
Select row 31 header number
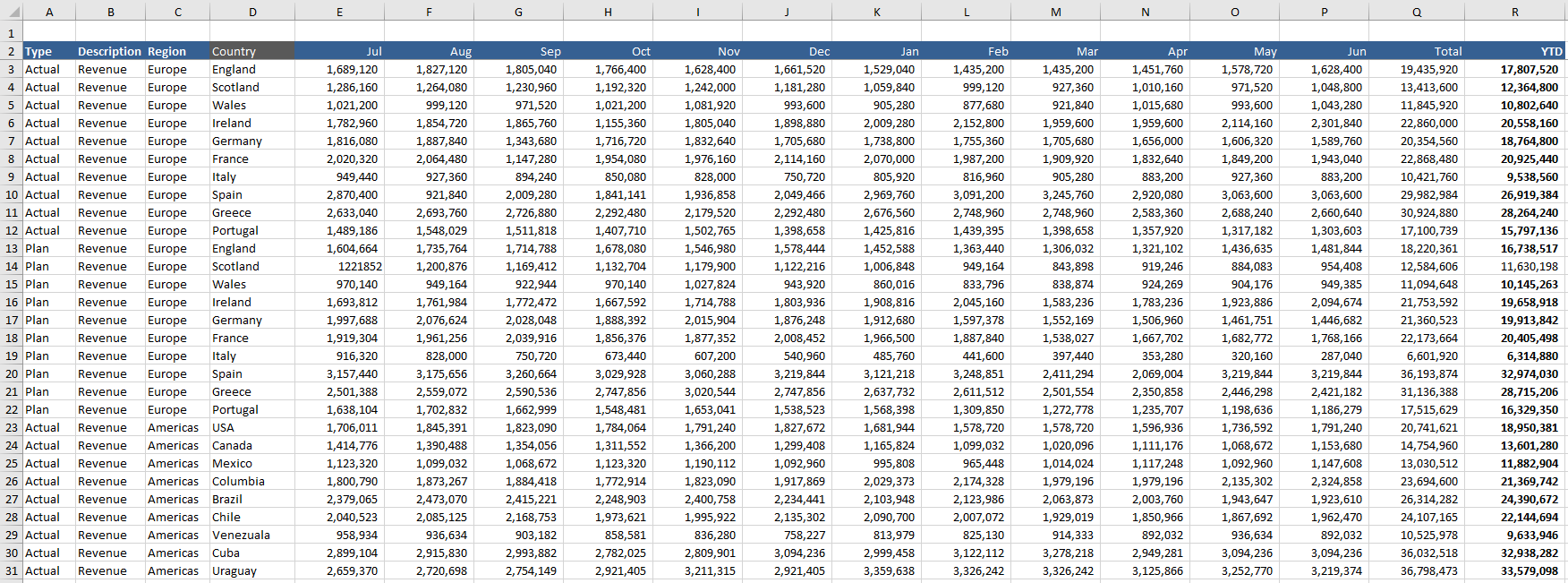(x=12, y=570)
